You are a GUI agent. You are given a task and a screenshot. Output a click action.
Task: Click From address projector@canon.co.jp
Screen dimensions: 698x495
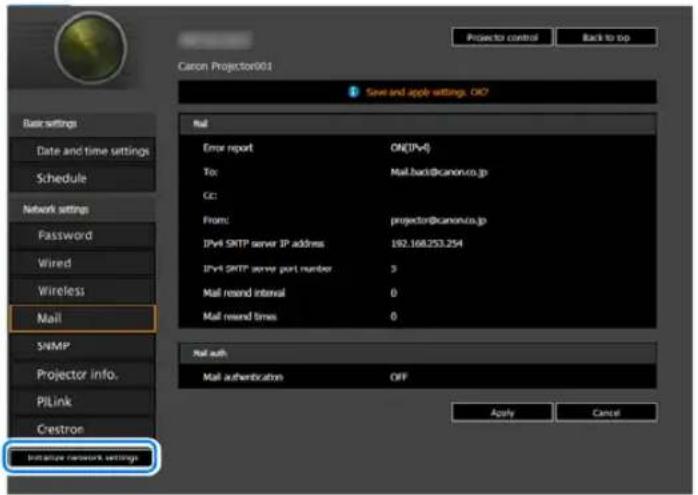tap(438, 220)
